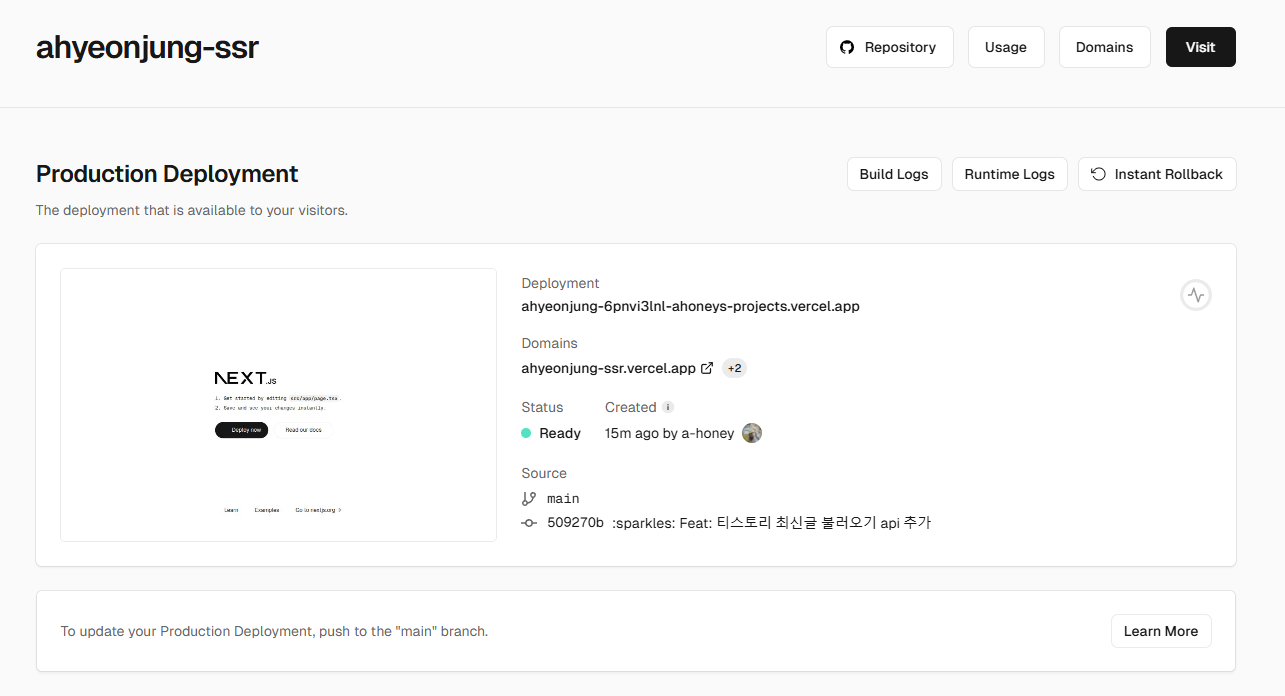Open the Domains settings
Image resolution: width=1285 pixels, height=696 pixels.
pyautogui.click(x=1104, y=47)
